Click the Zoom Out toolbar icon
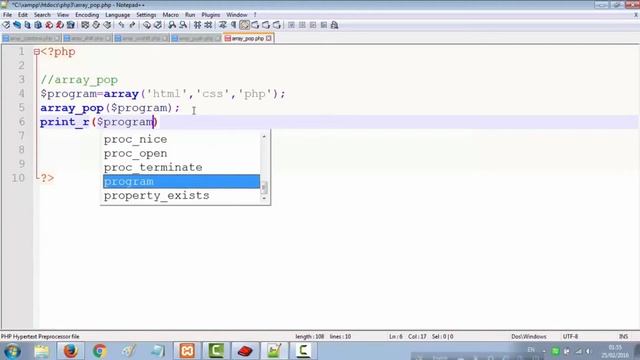Image resolution: width=640 pixels, height=360 pixels. [x=183, y=25]
